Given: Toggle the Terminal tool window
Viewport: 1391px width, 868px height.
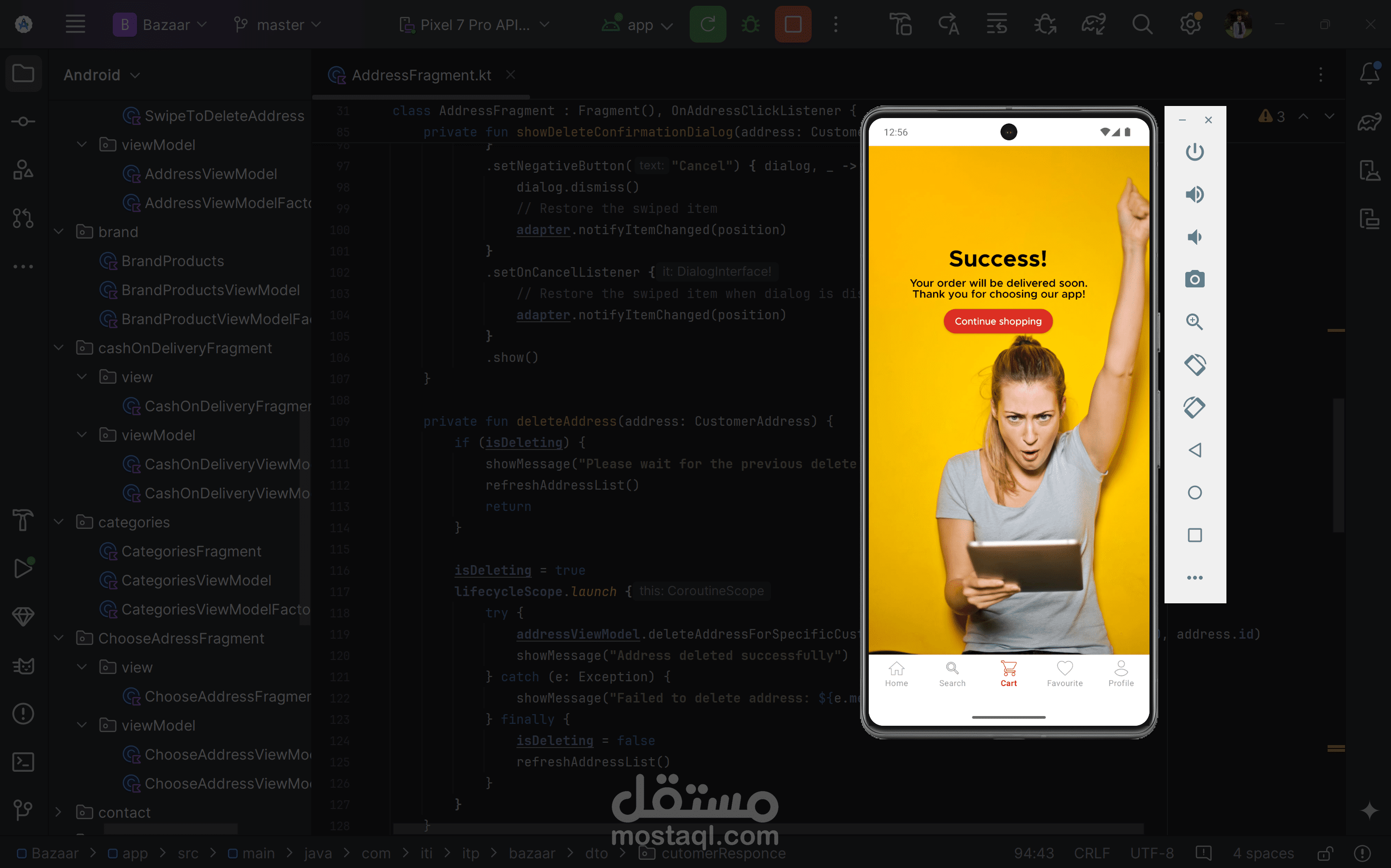Looking at the screenshot, I should pos(23,762).
